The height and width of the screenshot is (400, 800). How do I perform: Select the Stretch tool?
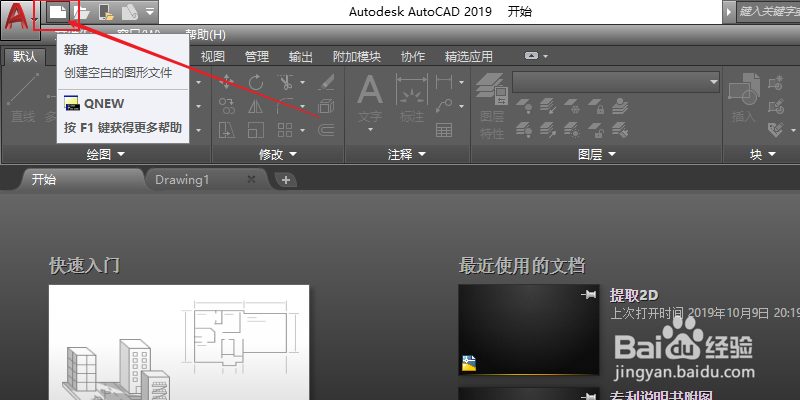coord(227,130)
